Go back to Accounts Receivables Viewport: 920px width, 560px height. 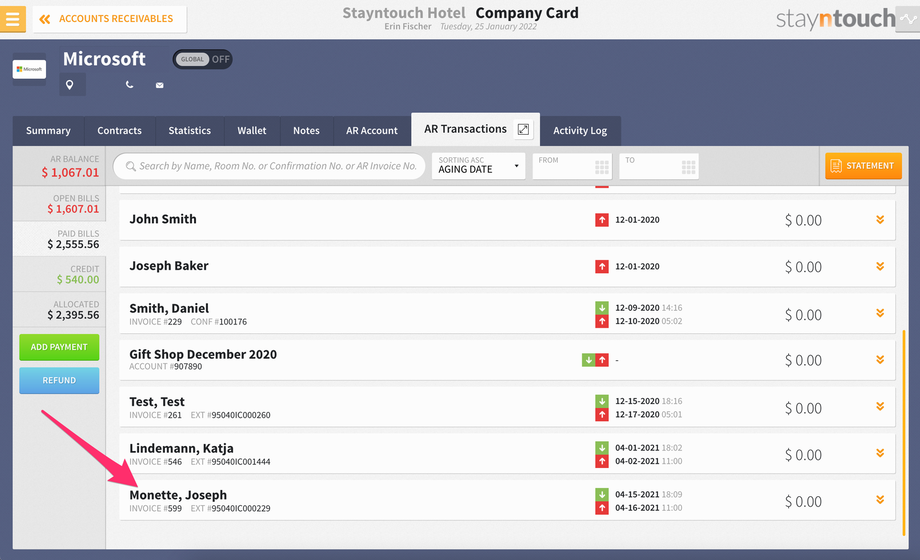pyautogui.click(x=109, y=19)
